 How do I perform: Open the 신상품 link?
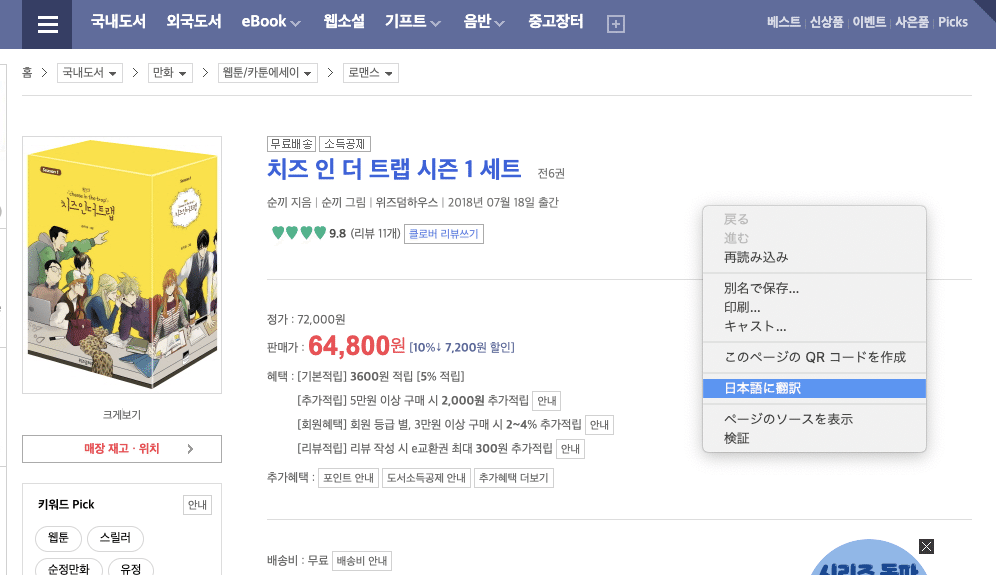tap(826, 22)
